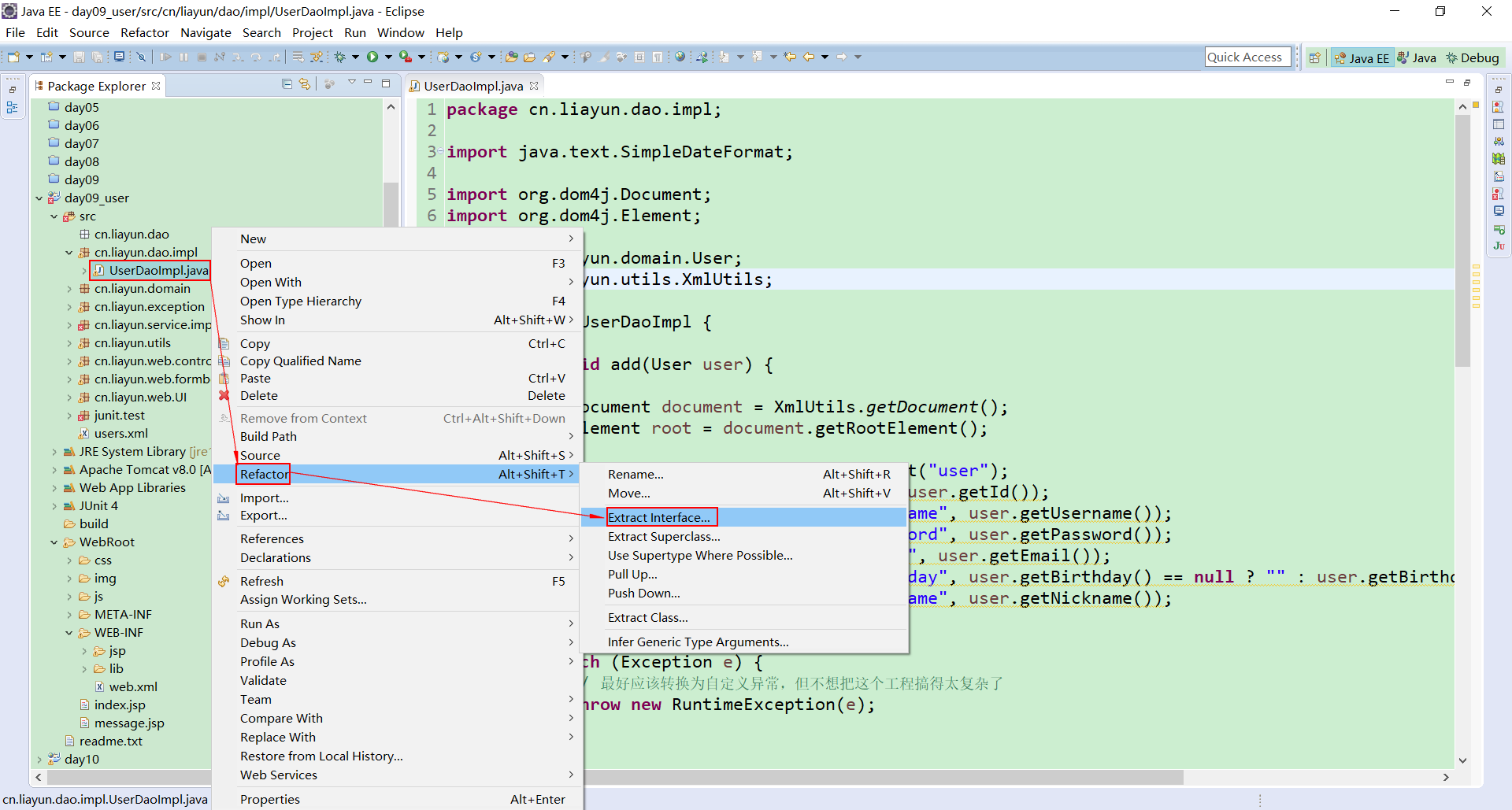Activate the Java perspective button

tap(1417, 57)
